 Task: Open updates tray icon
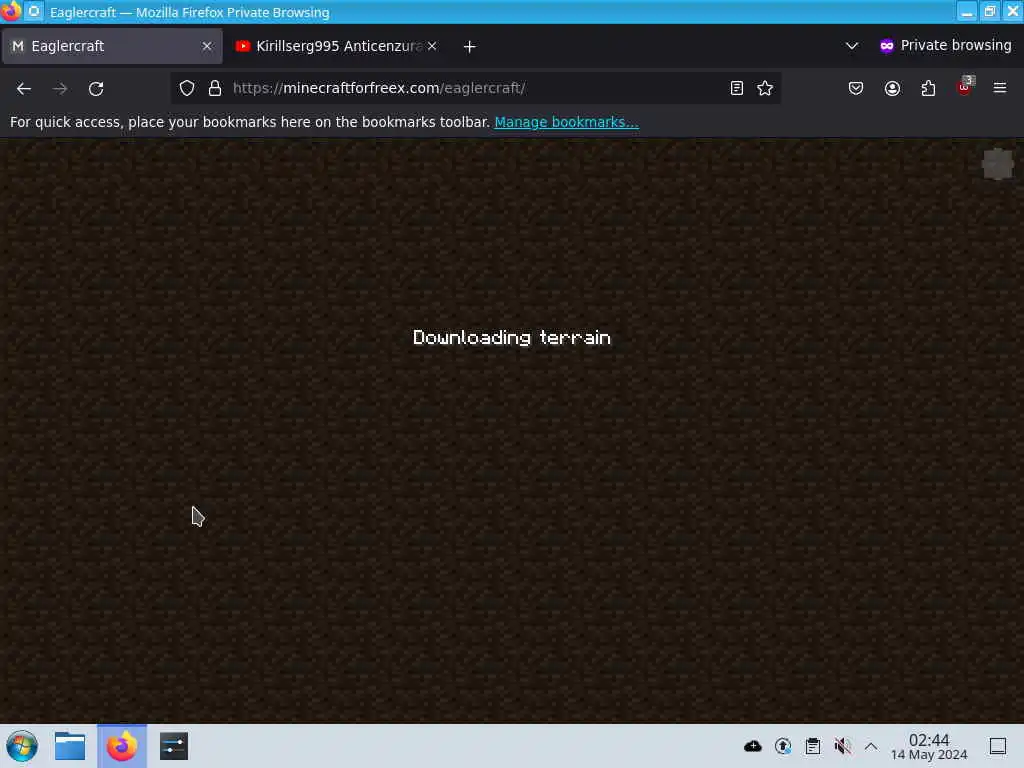pos(782,746)
